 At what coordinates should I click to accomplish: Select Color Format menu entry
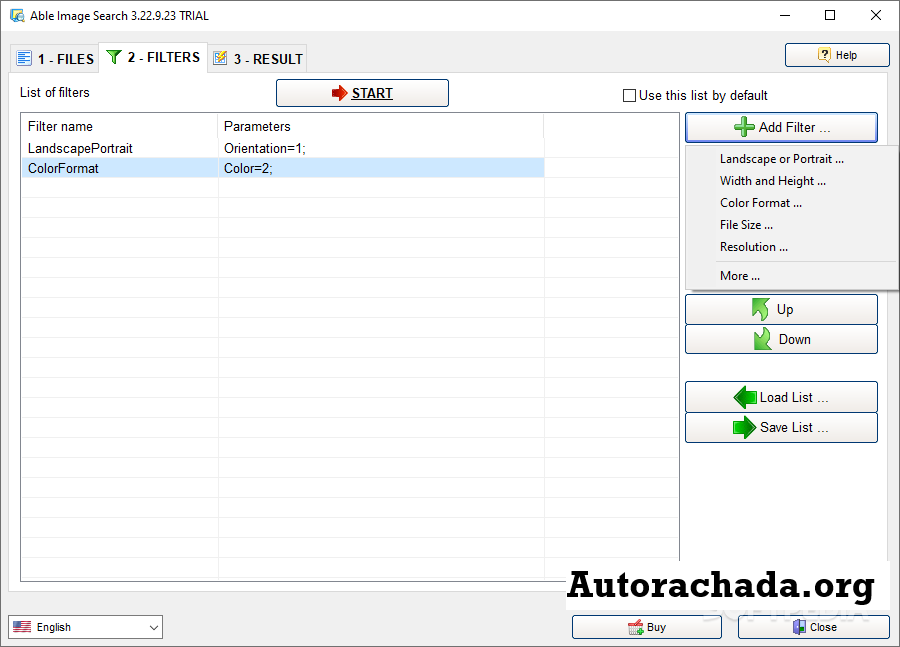(x=761, y=203)
